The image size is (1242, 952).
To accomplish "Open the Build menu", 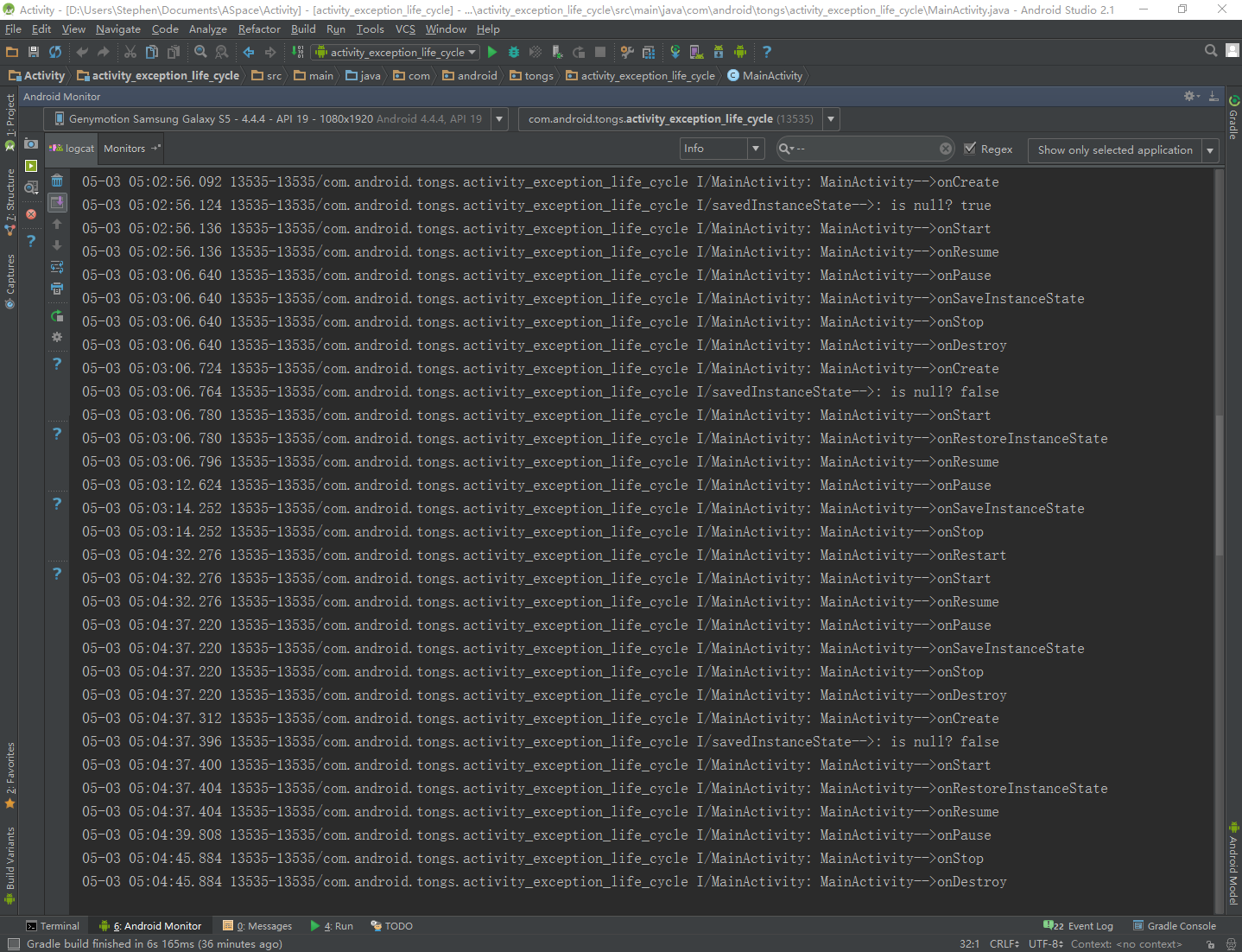I will tap(303, 29).
